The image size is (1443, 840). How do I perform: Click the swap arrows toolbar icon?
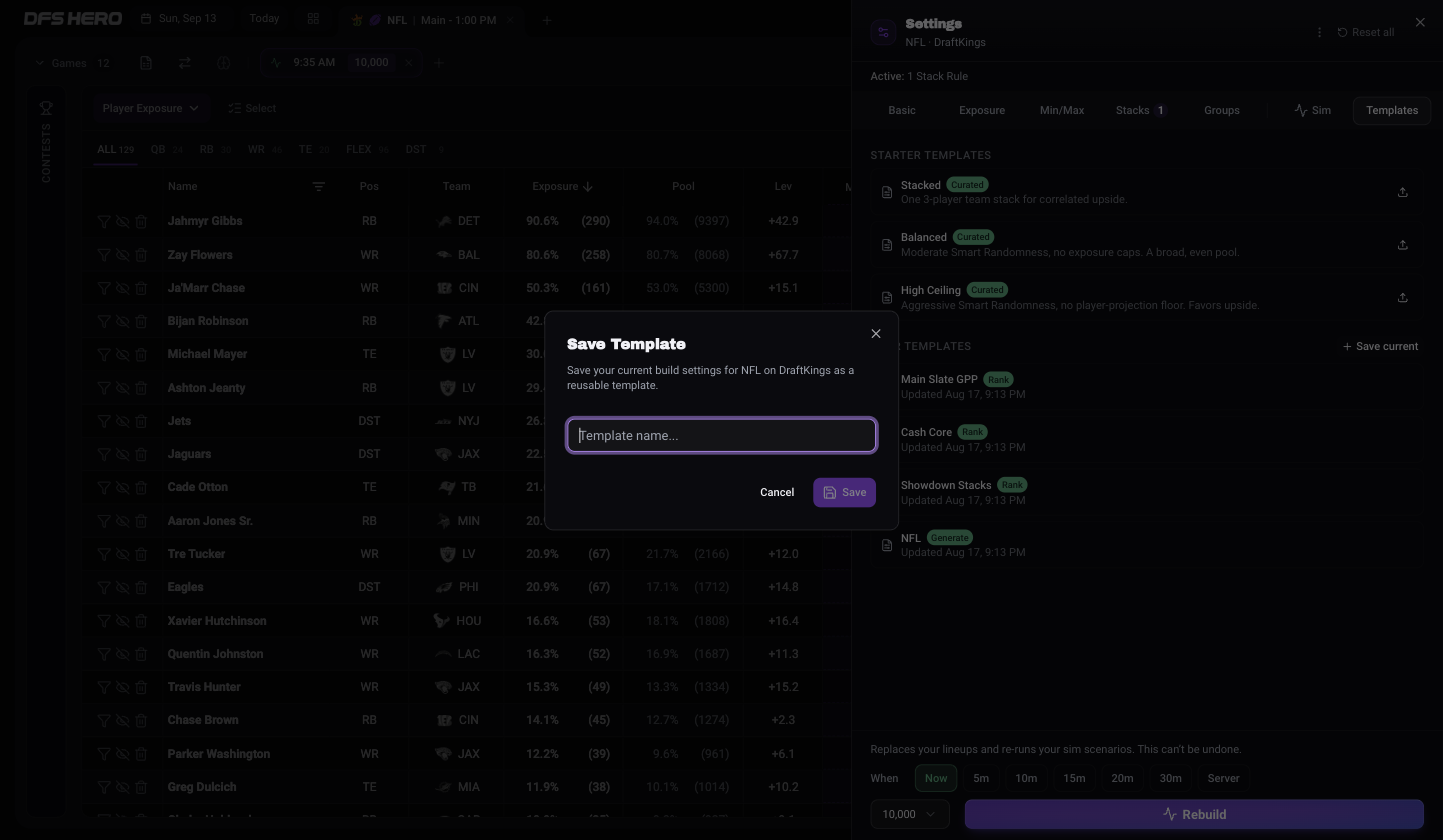(x=185, y=63)
